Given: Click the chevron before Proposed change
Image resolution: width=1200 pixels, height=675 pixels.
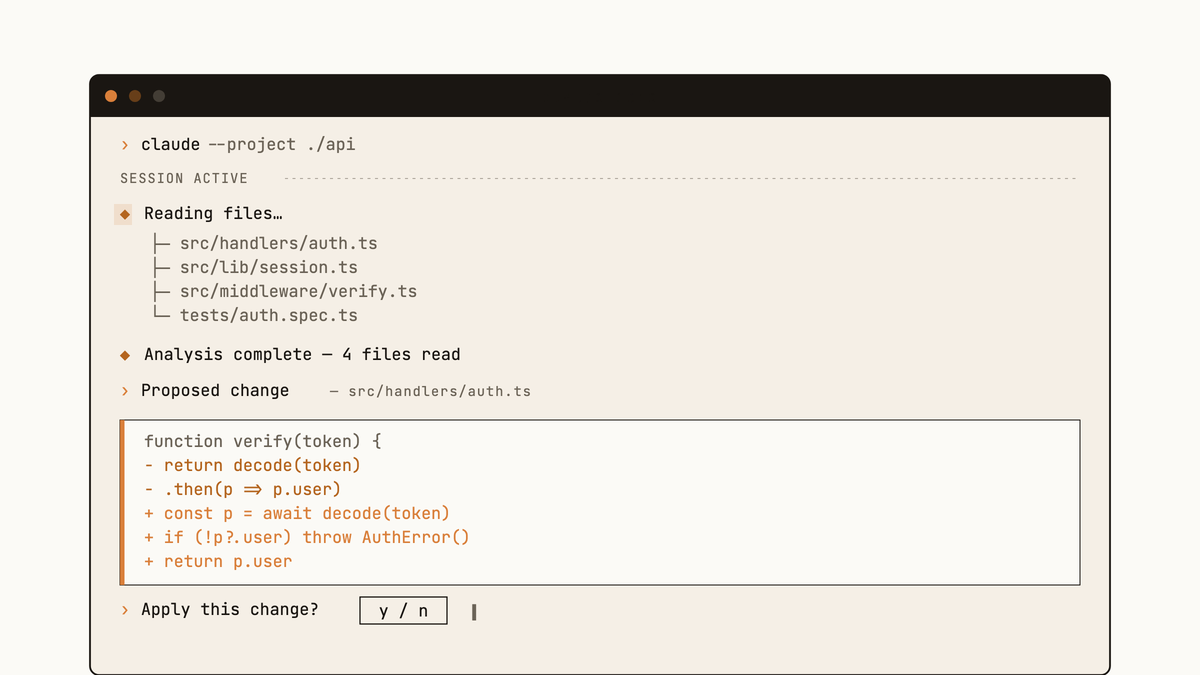Looking at the screenshot, I should (x=125, y=391).
